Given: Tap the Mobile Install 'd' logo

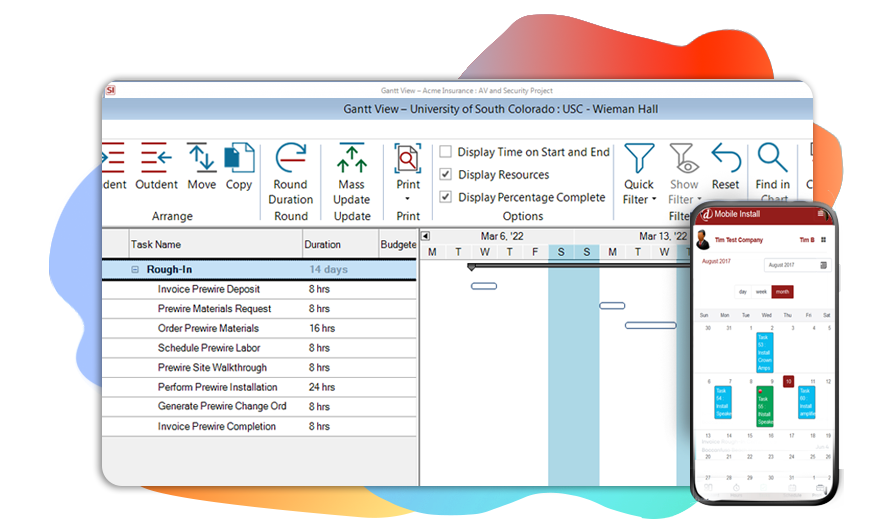Looking at the screenshot, I should point(706,214).
